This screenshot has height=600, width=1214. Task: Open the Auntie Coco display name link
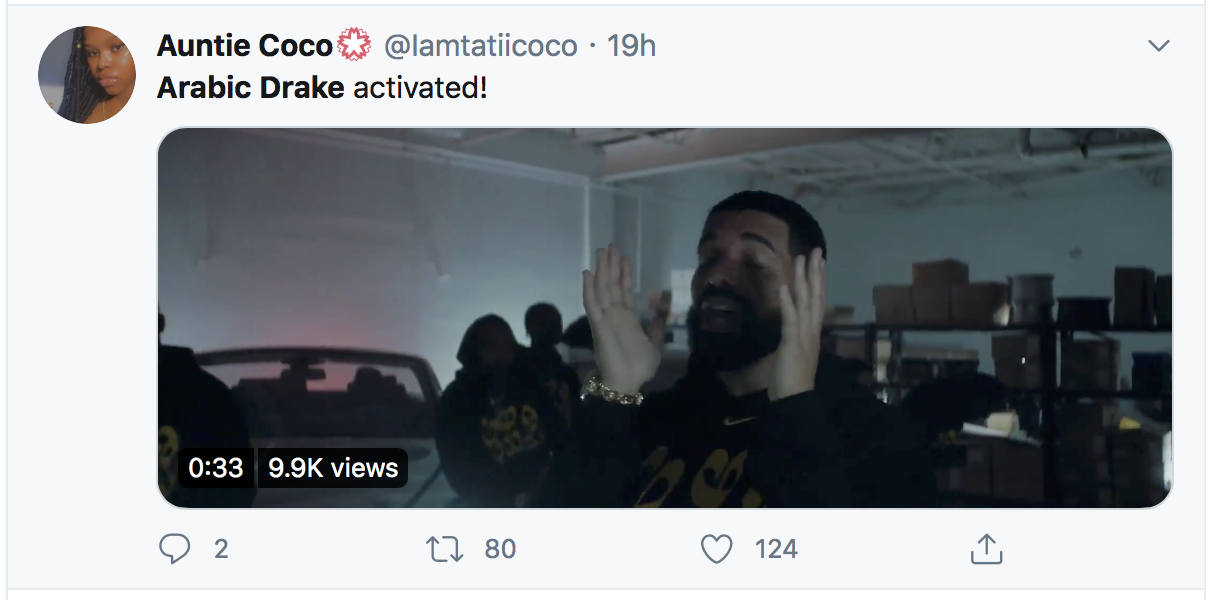(x=245, y=46)
